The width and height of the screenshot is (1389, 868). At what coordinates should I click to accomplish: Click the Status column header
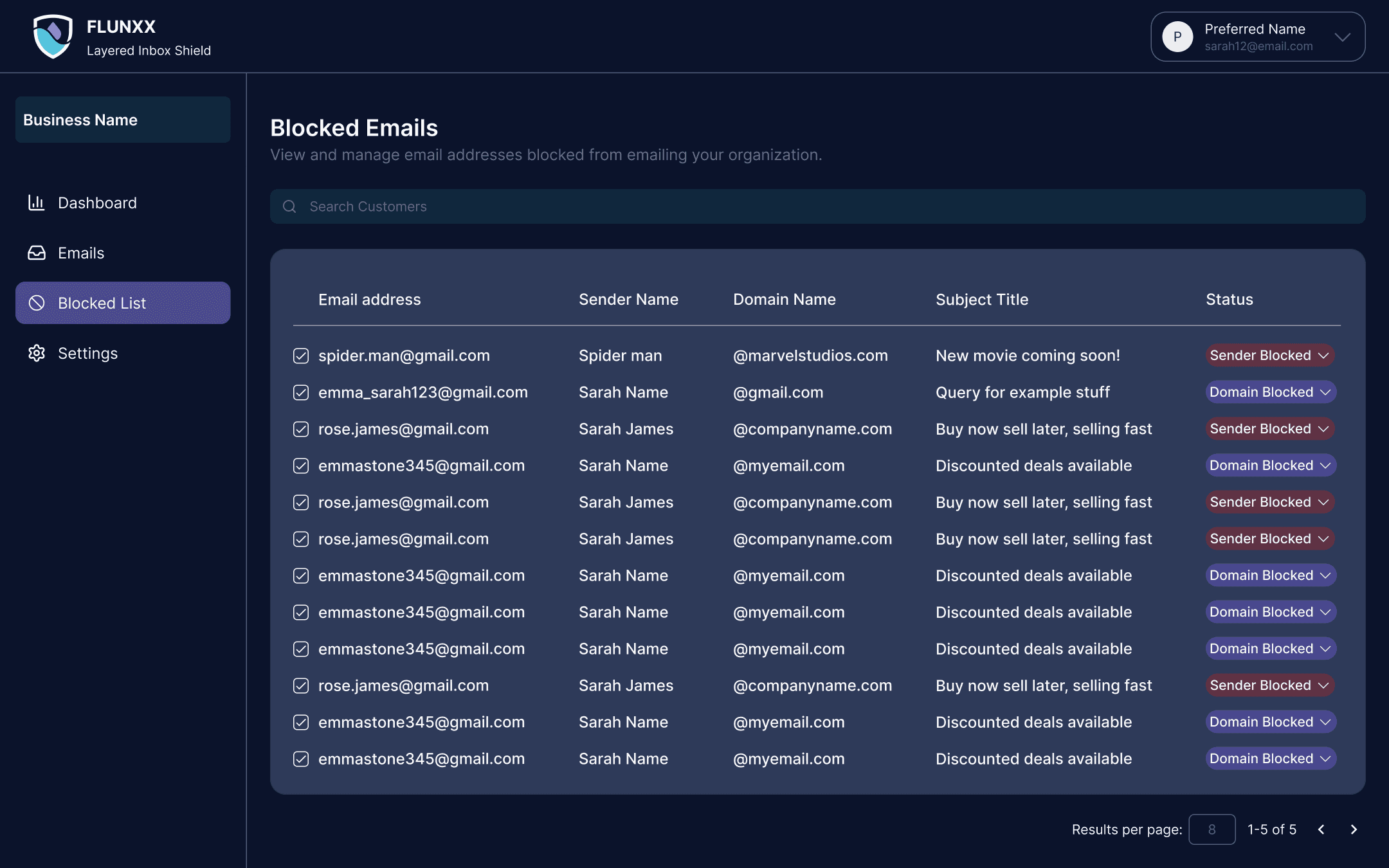pos(1229,300)
